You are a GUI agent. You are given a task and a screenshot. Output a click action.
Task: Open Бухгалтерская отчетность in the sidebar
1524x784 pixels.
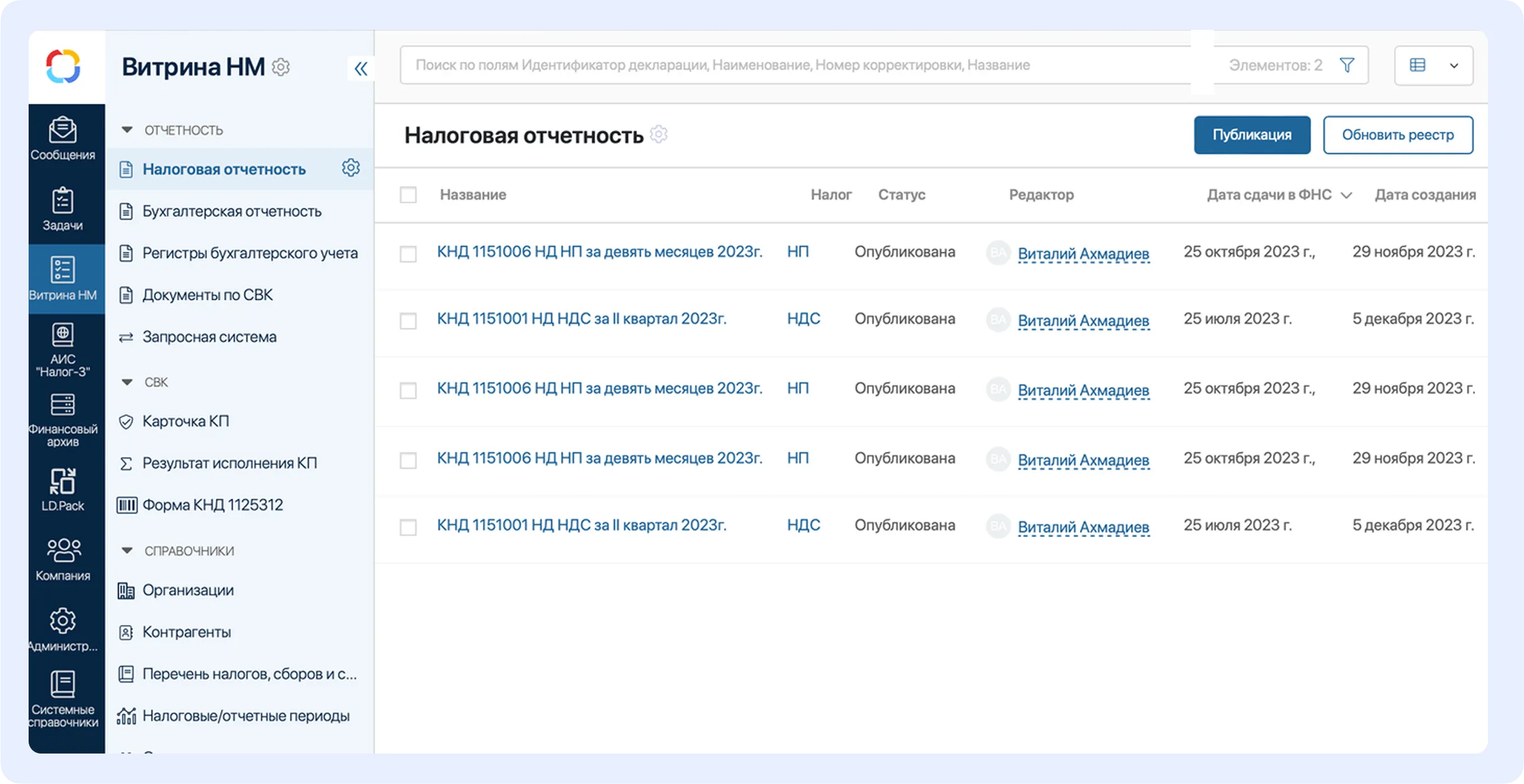(x=231, y=211)
